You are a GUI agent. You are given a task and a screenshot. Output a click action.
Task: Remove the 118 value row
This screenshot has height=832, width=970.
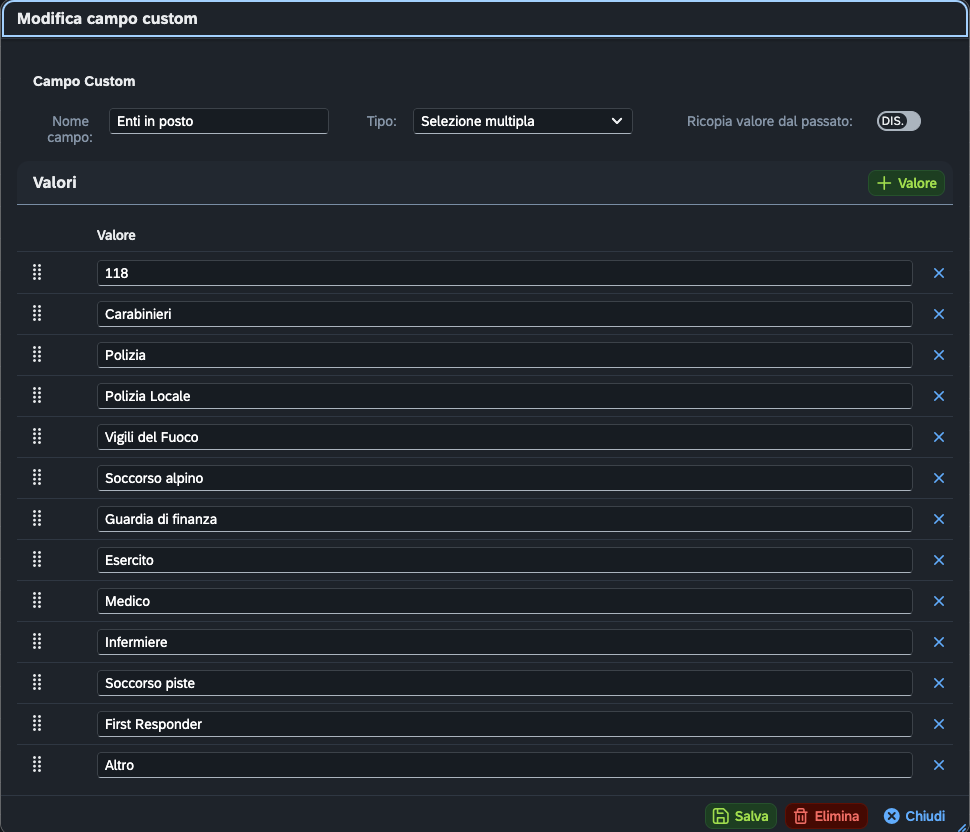(x=938, y=273)
